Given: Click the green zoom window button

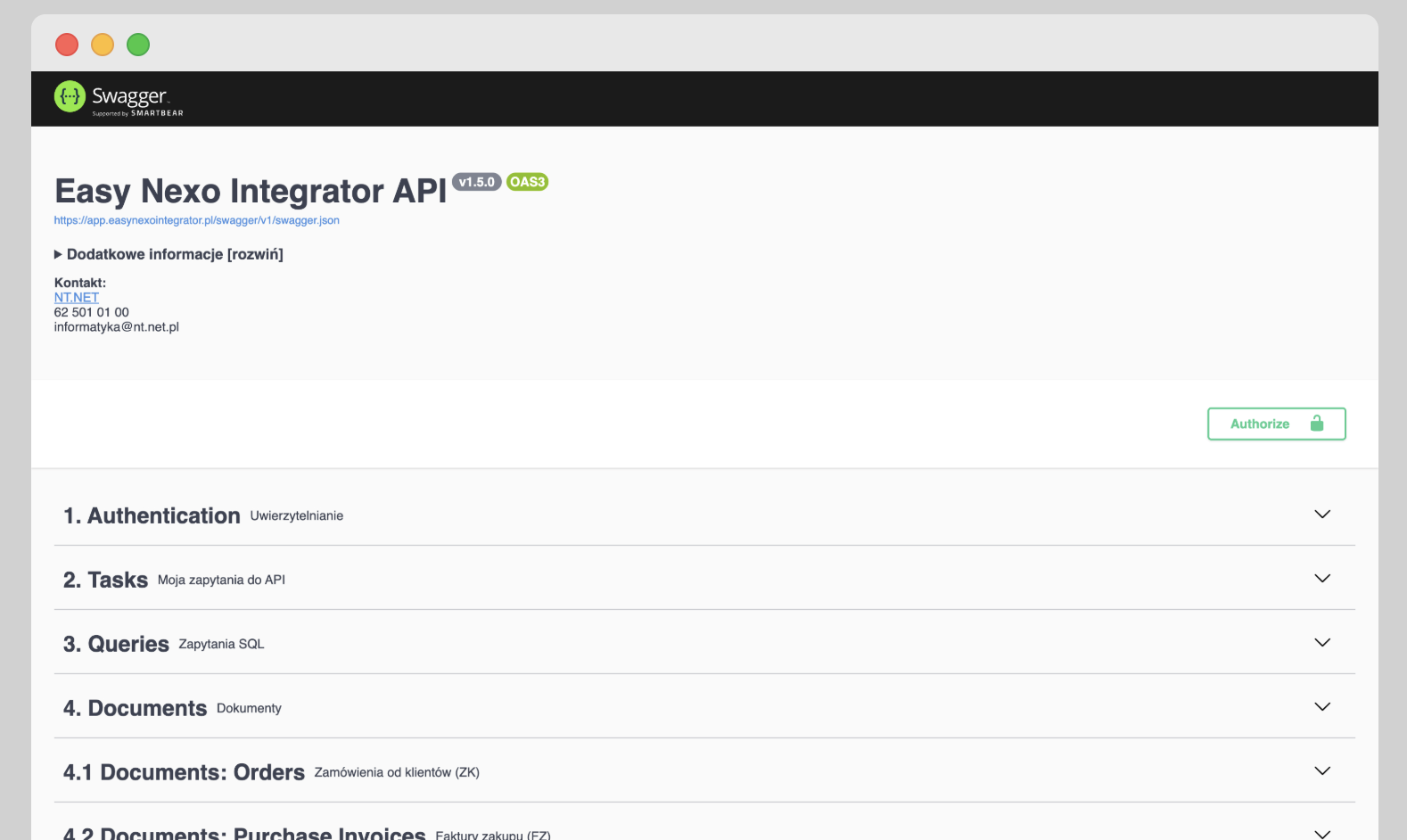Looking at the screenshot, I should point(138,44).
